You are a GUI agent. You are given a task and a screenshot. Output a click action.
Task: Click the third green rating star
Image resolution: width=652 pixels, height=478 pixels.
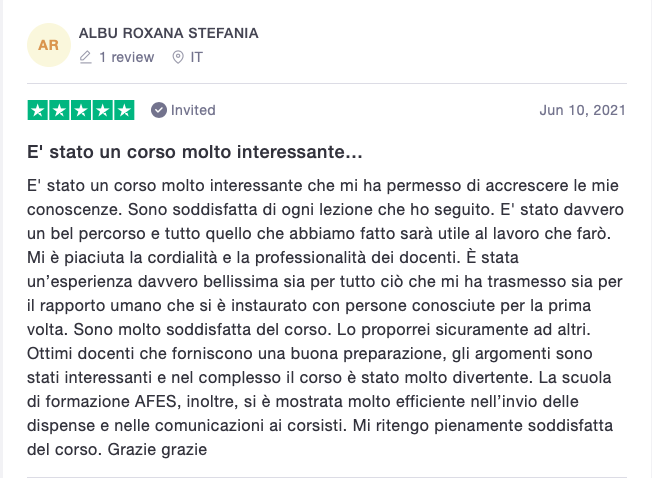tap(81, 110)
